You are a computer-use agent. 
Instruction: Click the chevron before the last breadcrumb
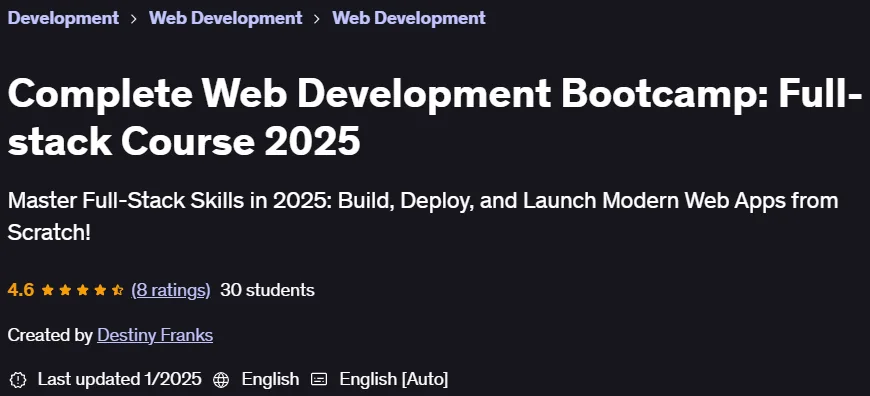pyautogui.click(x=317, y=18)
